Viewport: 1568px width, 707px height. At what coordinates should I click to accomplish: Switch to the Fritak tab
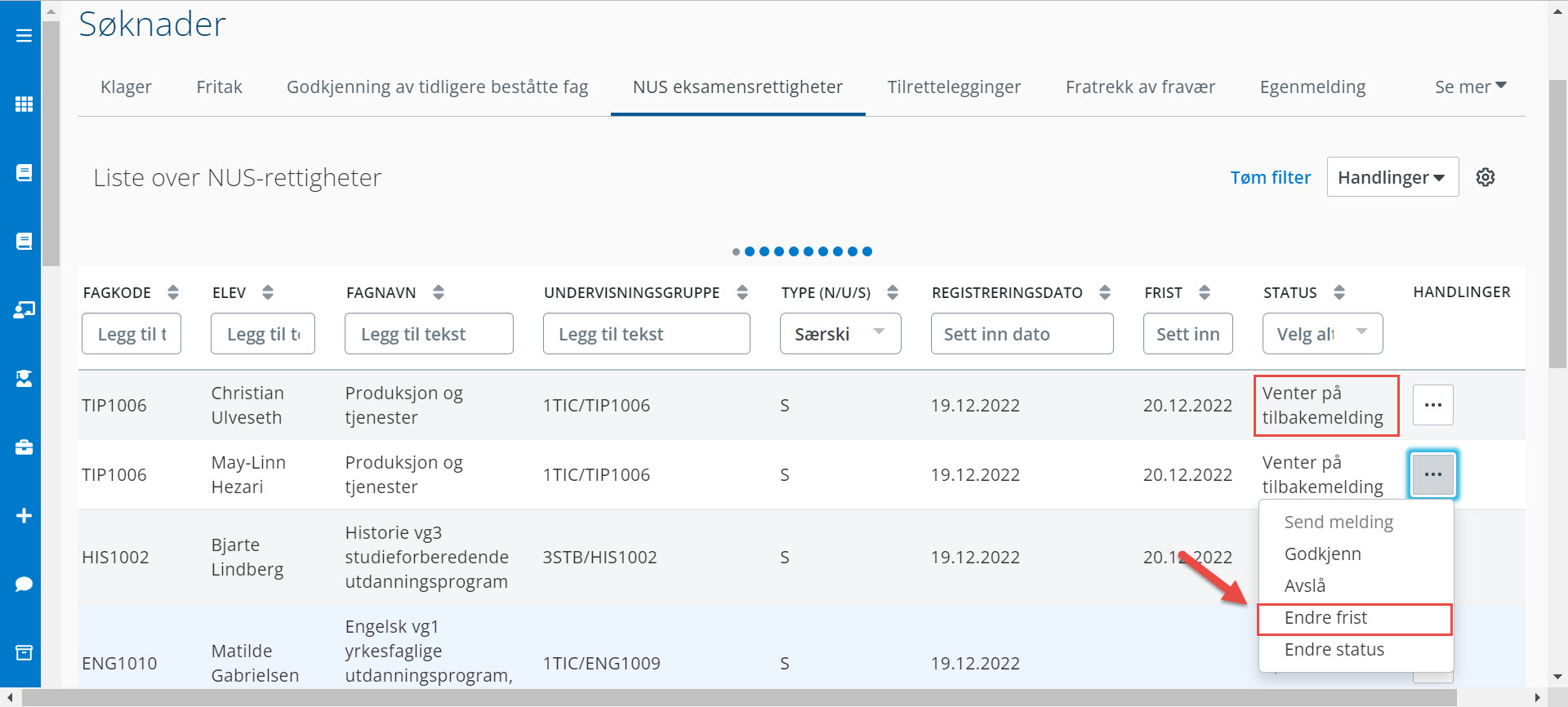(219, 87)
